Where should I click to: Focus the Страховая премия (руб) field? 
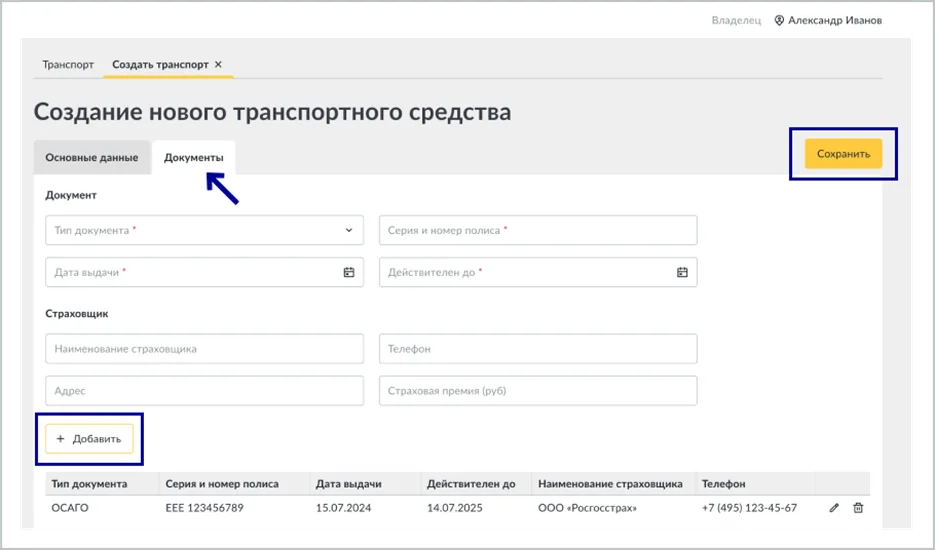click(538, 391)
